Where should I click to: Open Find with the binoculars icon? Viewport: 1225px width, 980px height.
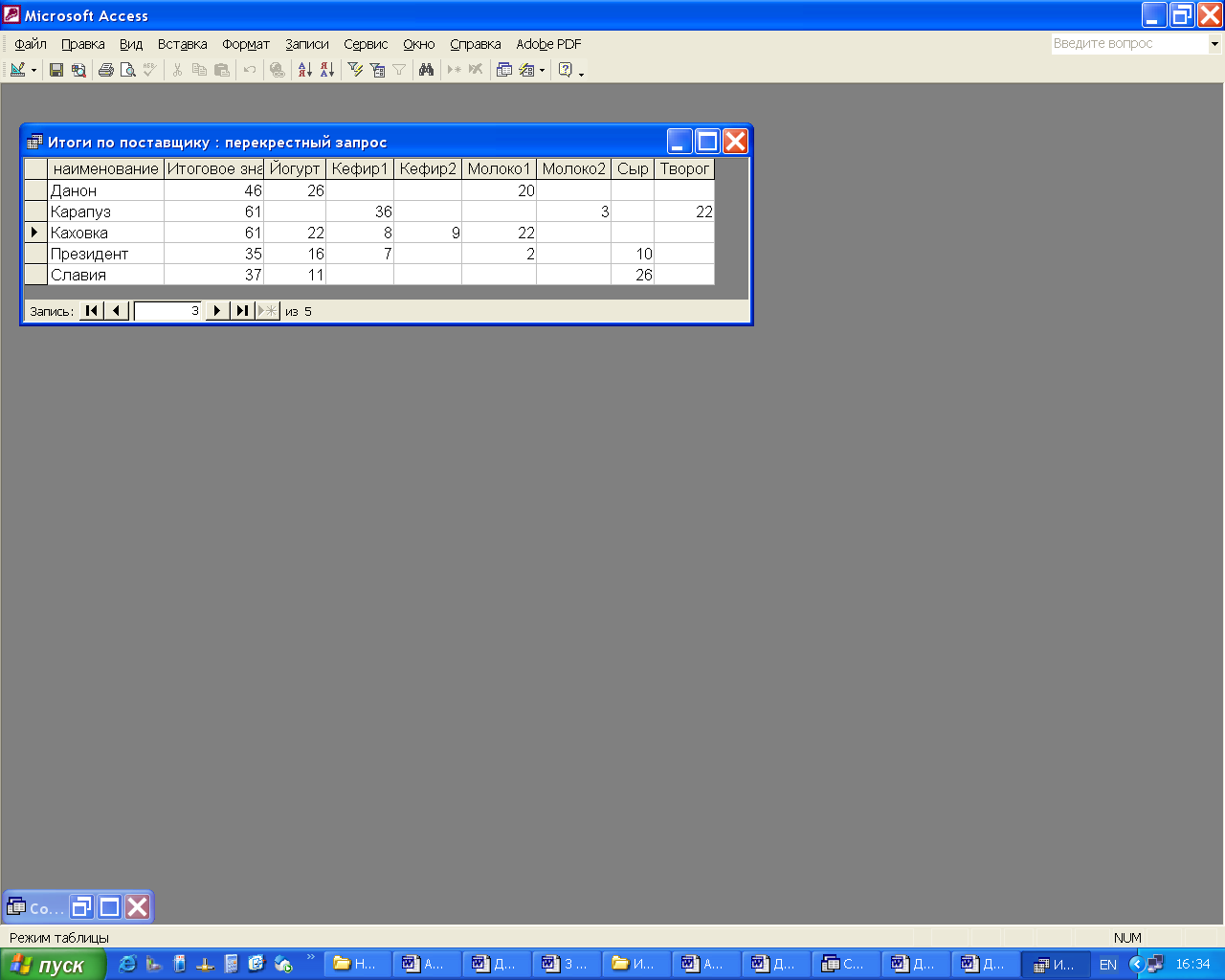427,70
